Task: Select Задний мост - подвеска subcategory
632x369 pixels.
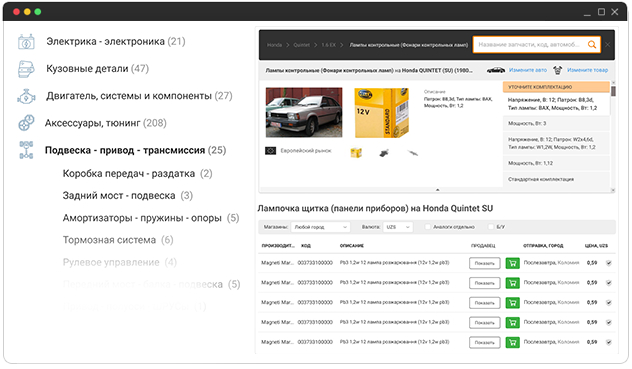Action: coord(128,196)
